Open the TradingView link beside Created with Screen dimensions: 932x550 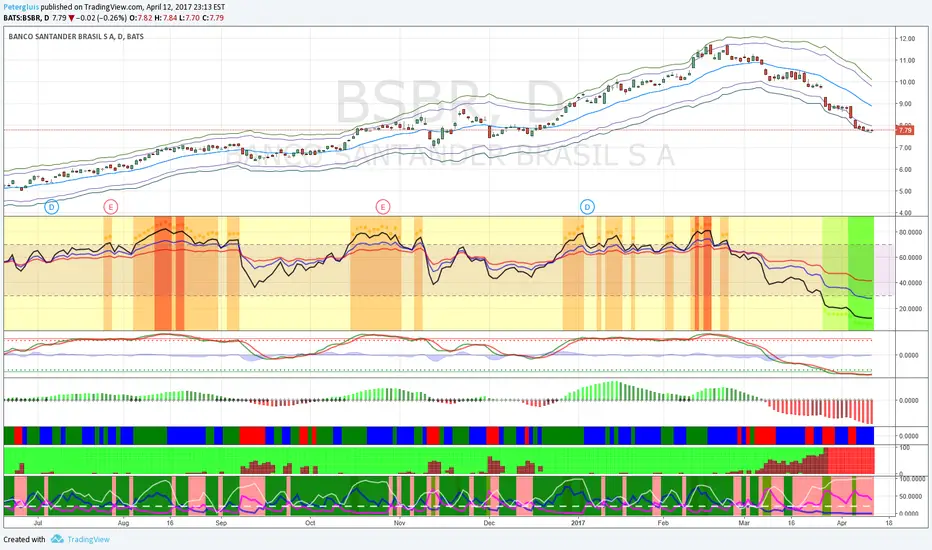point(88,539)
